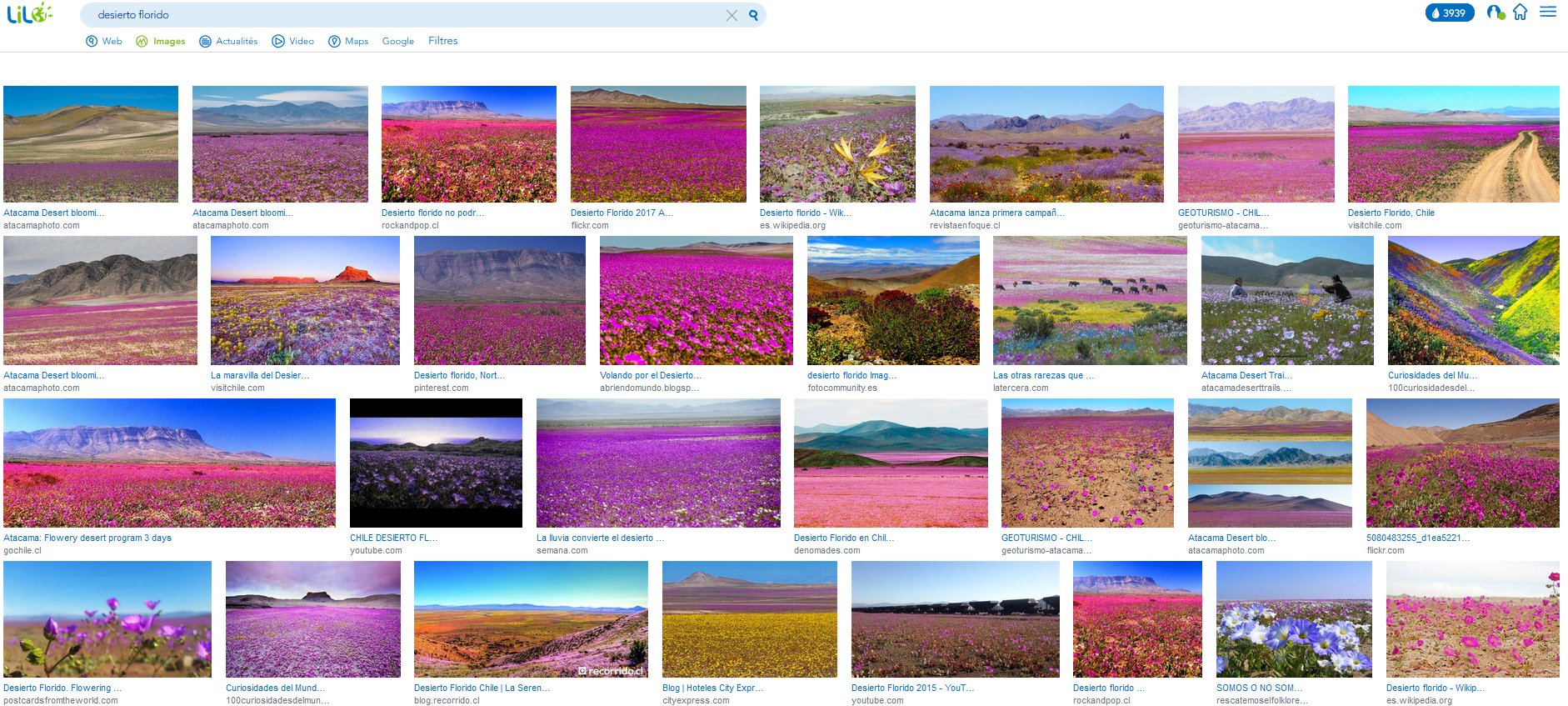
Task: Switch to the Actualités tab
Action: click(228, 41)
